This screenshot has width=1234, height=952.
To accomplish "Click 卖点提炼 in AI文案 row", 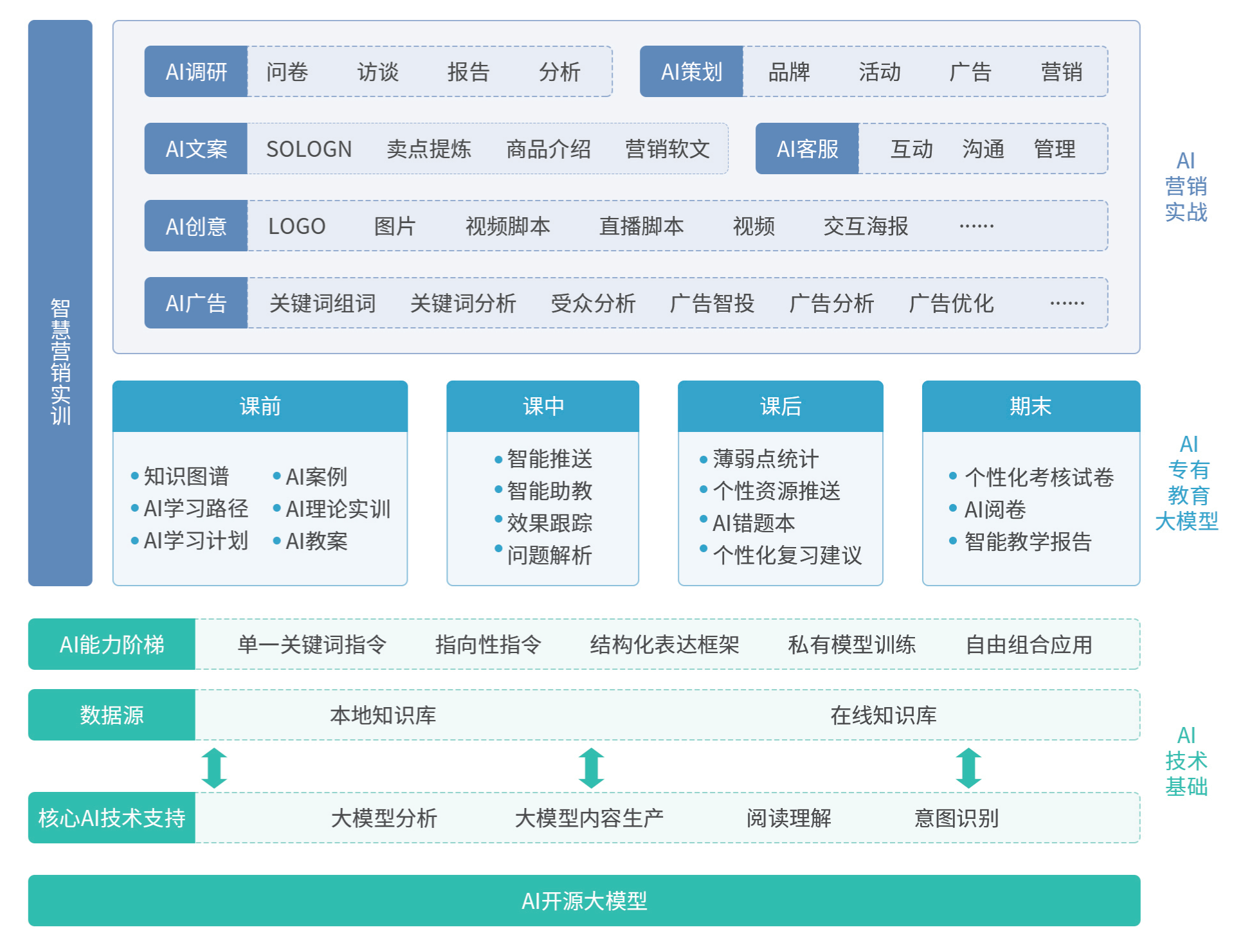I will (429, 149).
